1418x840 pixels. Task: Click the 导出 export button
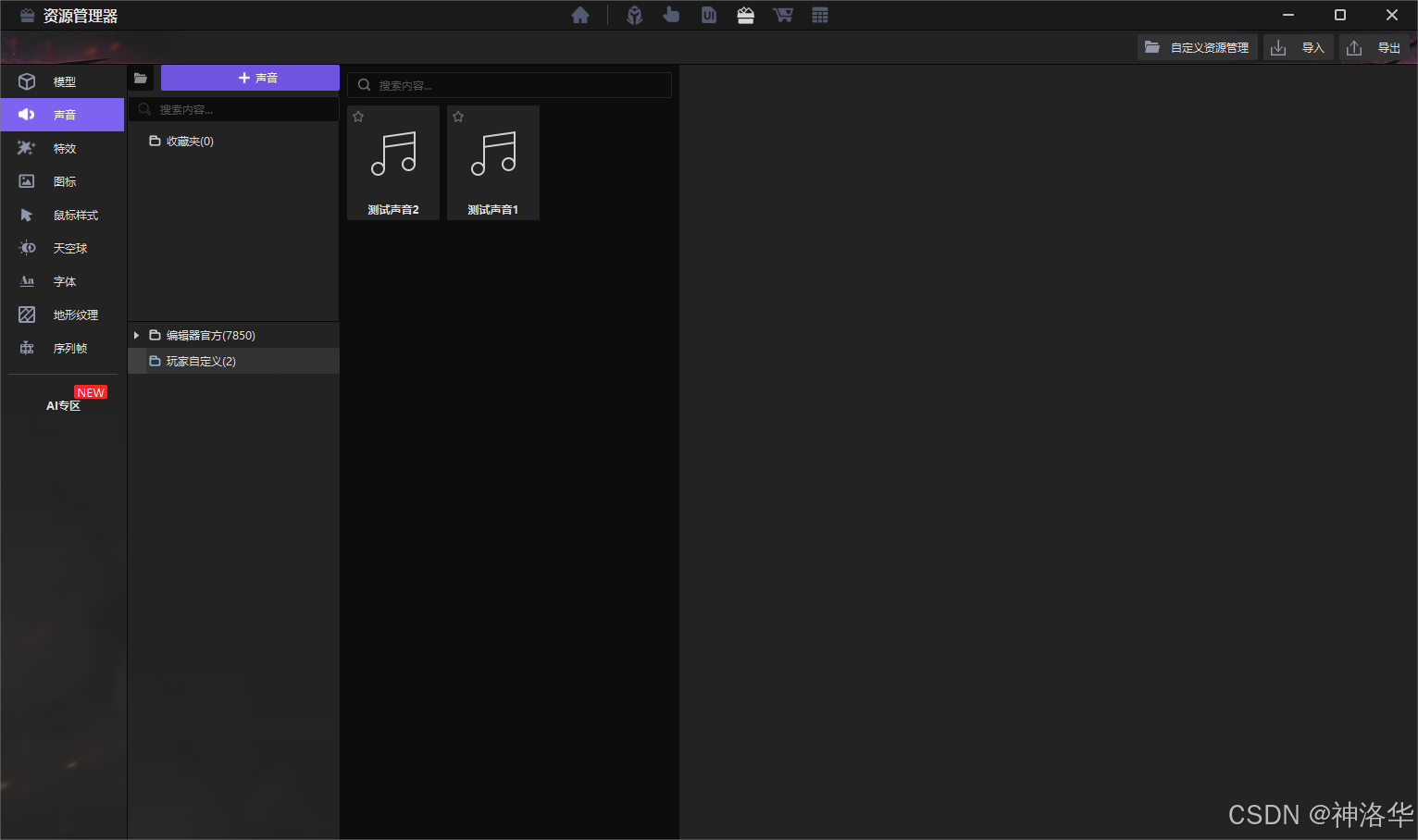pyautogui.click(x=1374, y=47)
